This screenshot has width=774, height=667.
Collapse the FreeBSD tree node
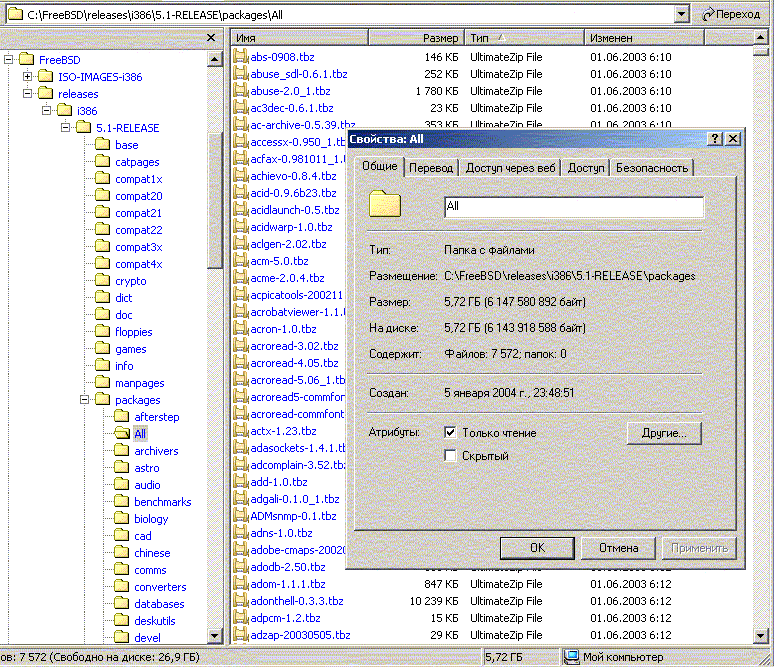8,60
